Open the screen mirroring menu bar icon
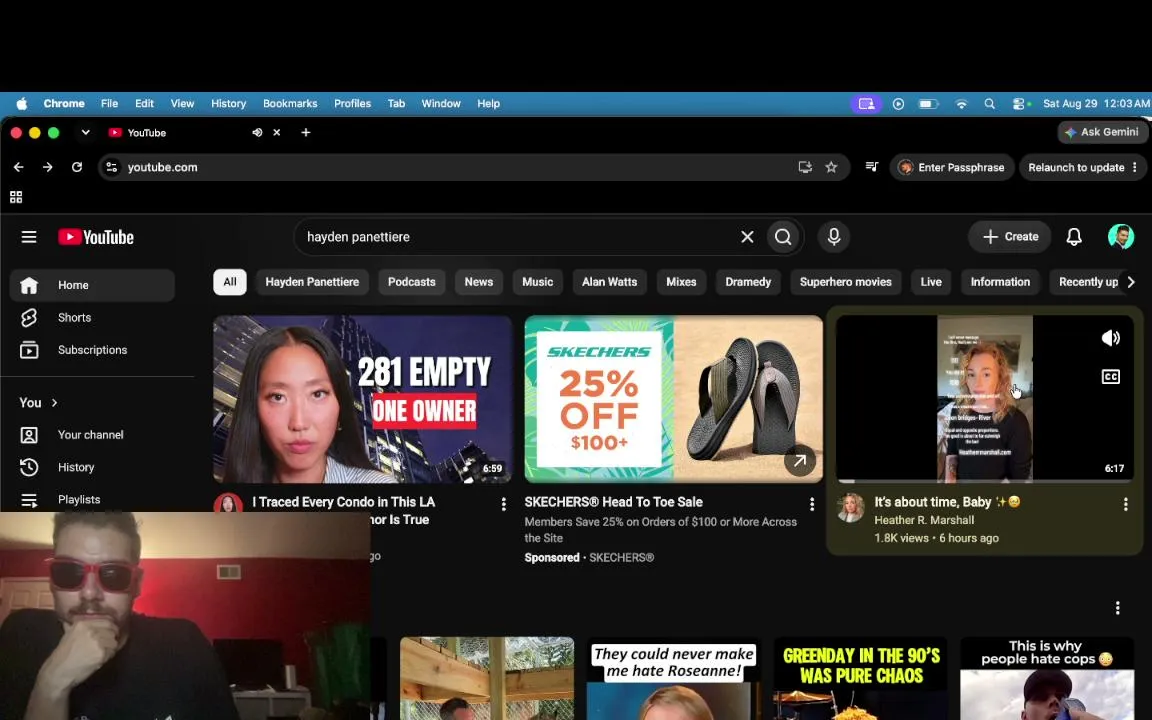 [866, 104]
